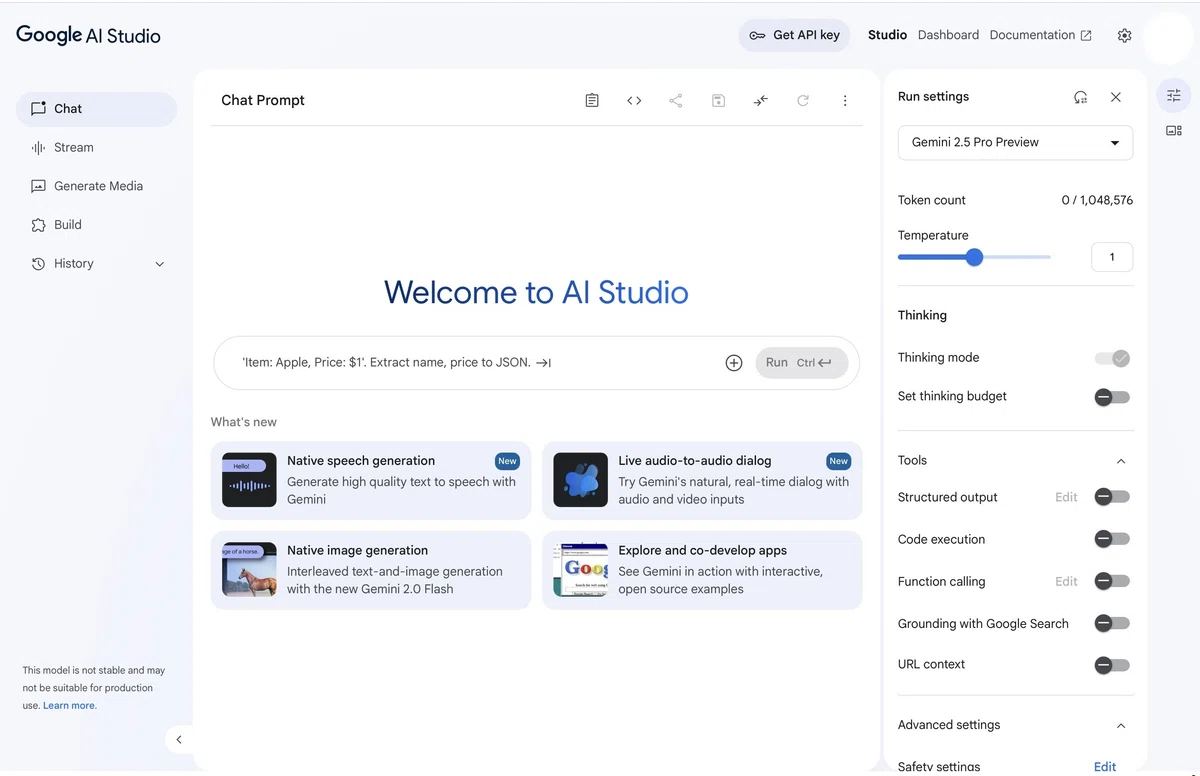
Task: Expand the History section chevron
Action: tap(160, 264)
